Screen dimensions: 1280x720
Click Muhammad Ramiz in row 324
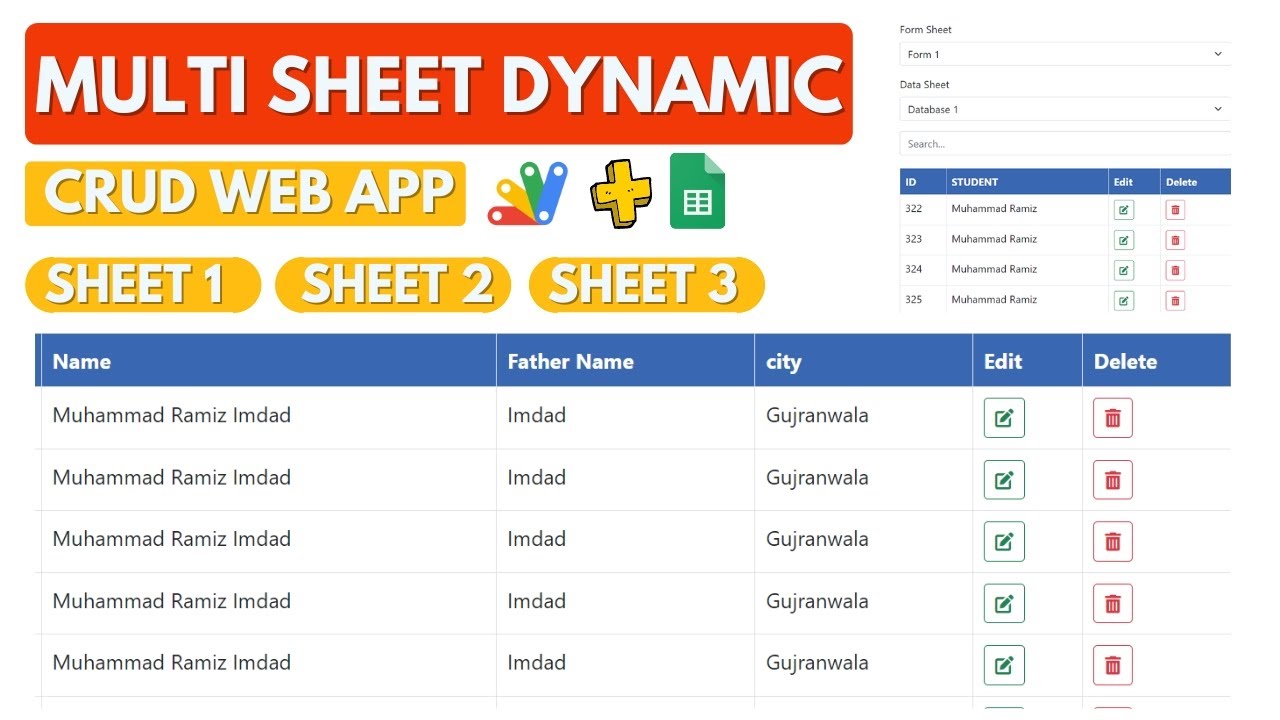tap(994, 269)
